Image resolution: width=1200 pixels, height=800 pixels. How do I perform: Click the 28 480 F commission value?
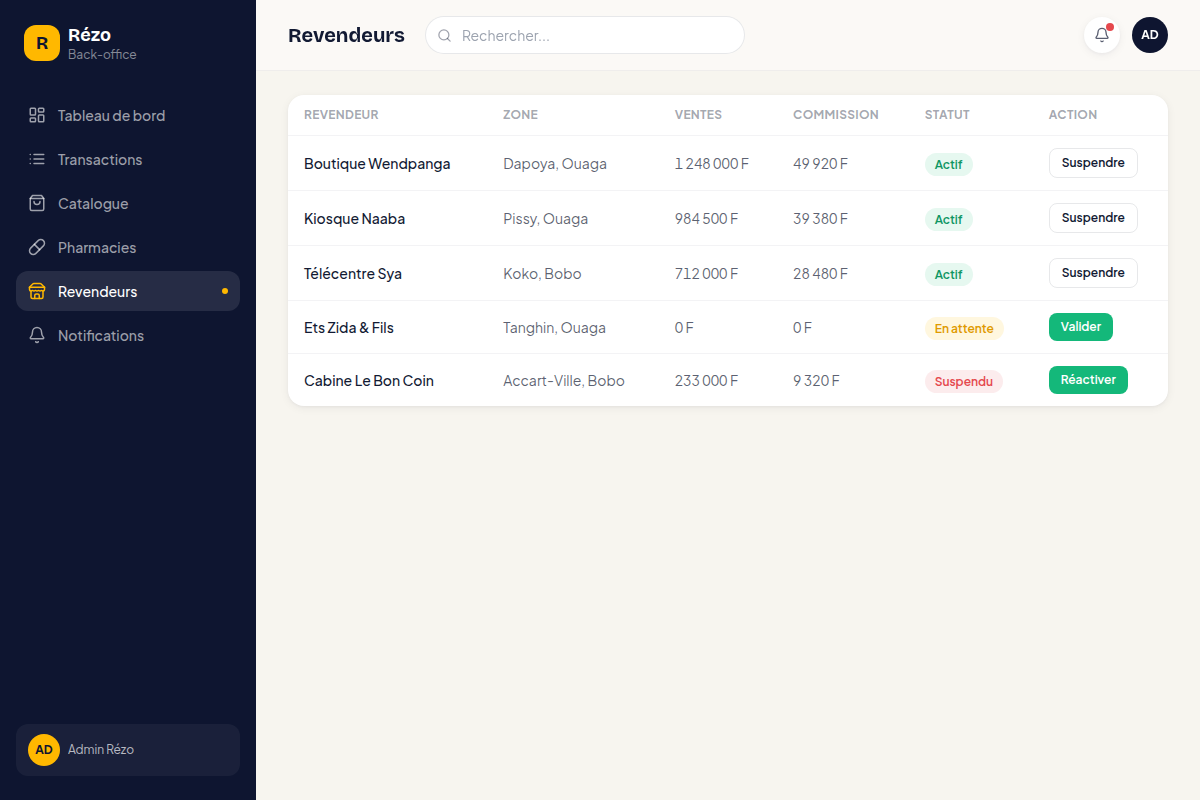coord(821,274)
